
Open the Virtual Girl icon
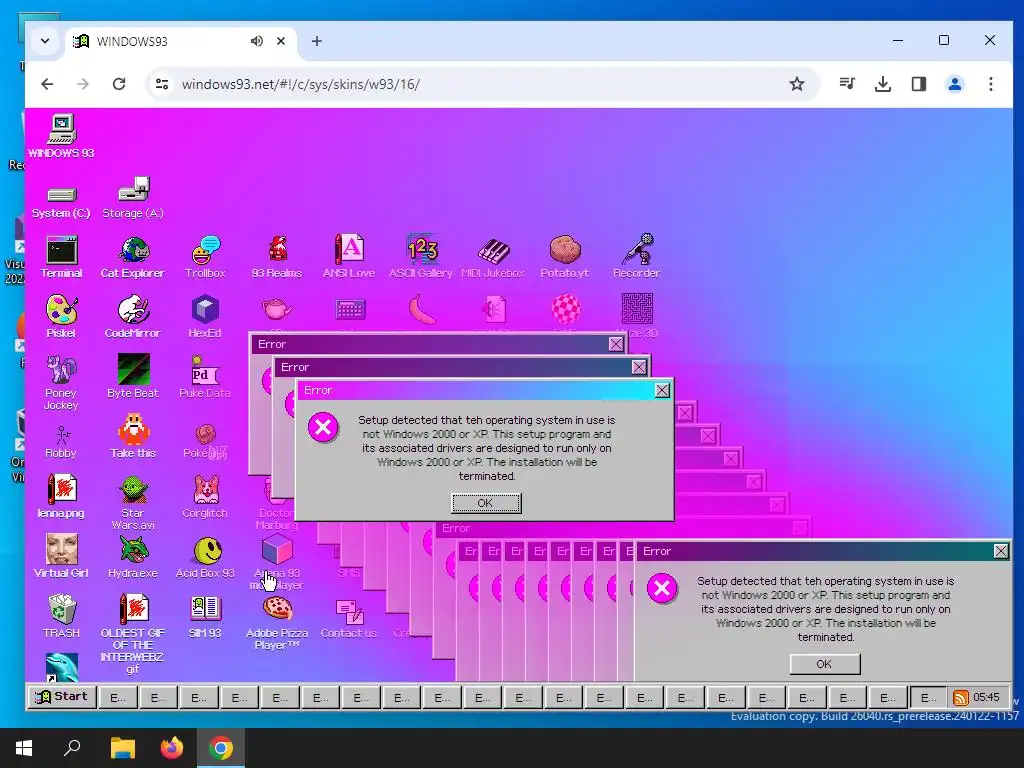coord(61,556)
